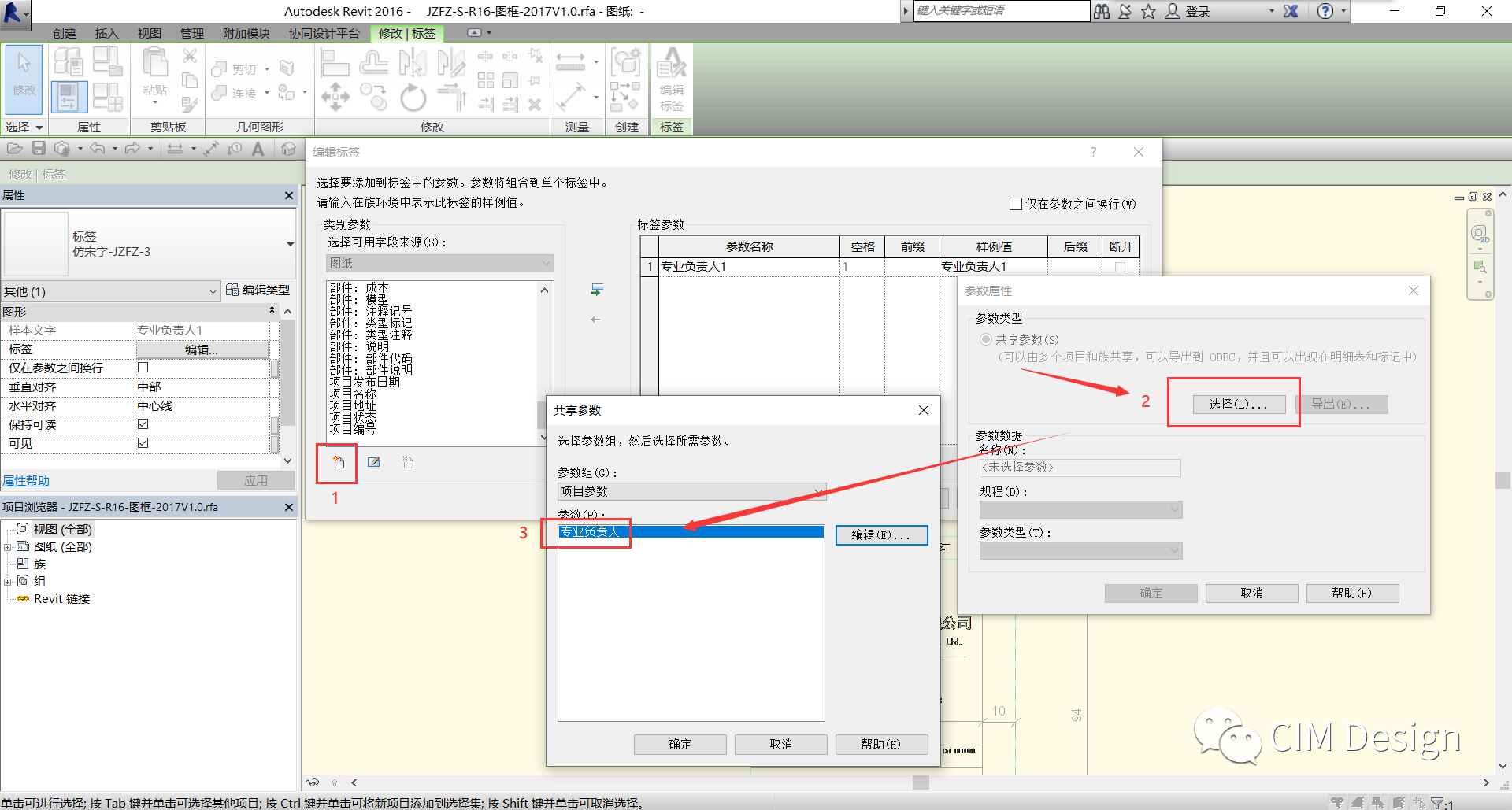Screen dimensions: 1512x810
Task: Toggle the 保持可读 checkbox
Action: point(143,424)
